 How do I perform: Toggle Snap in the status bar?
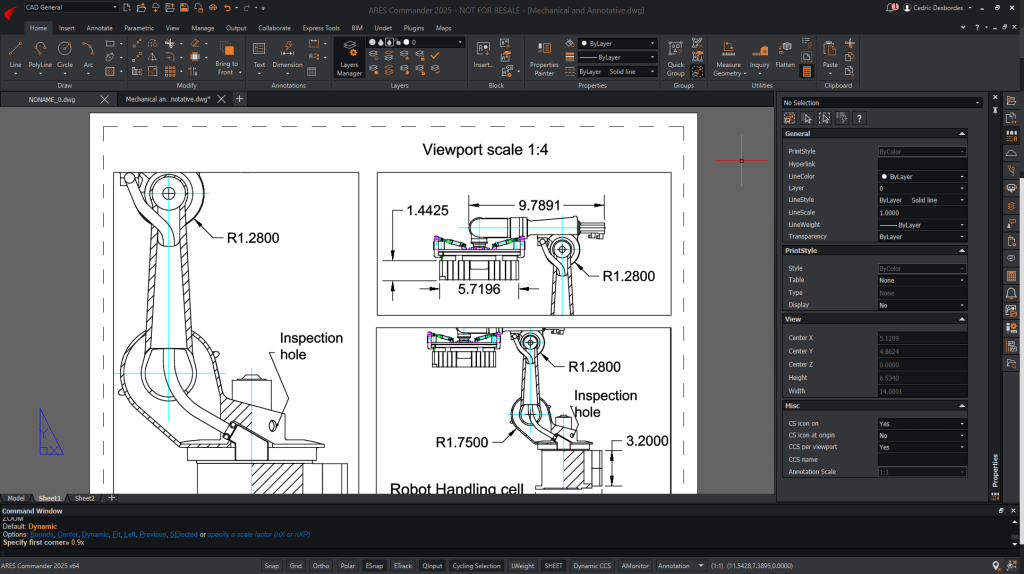272,566
